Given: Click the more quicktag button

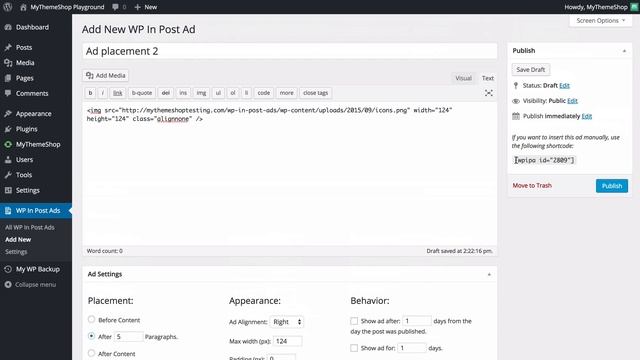Looking at the screenshot, I should [287, 93].
